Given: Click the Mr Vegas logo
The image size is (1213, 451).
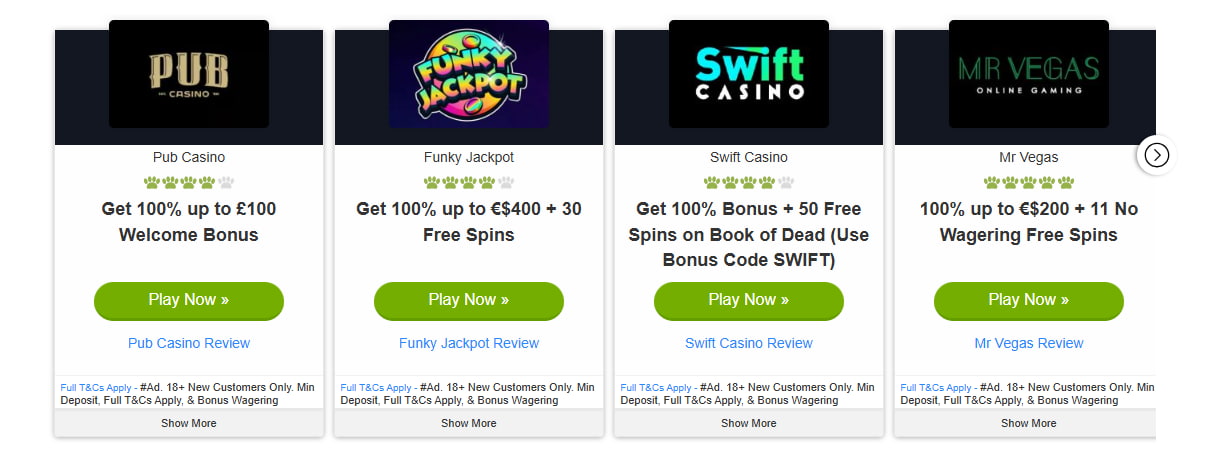Looking at the screenshot, I should tap(1029, 74).
